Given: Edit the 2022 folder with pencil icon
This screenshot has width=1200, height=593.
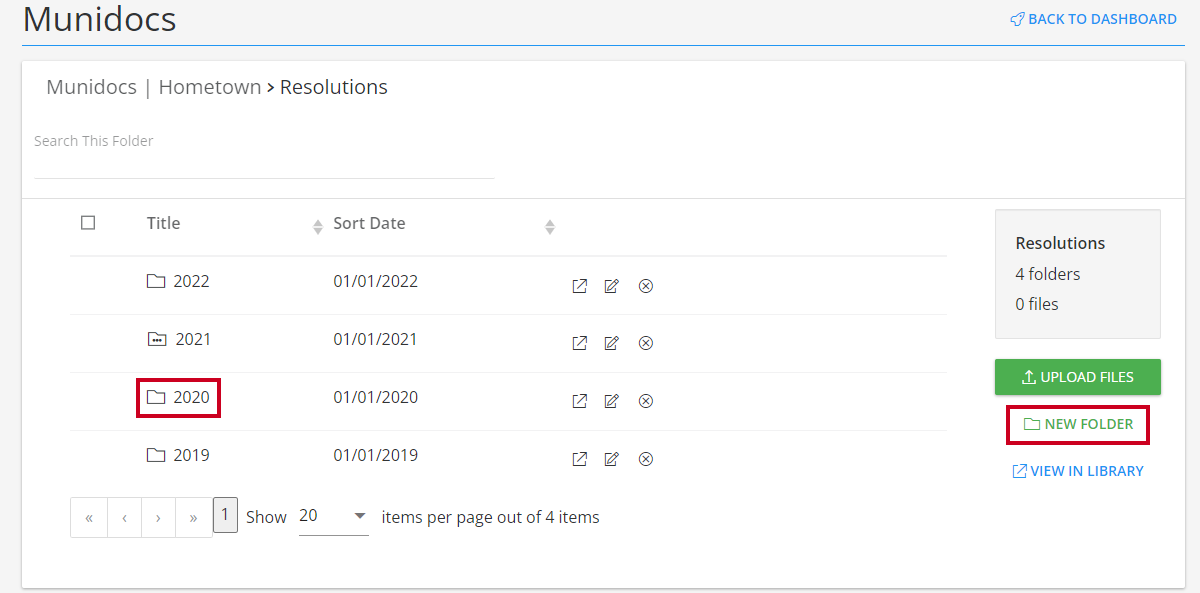Looking at the screenshot, I should [x=612, y=286].
